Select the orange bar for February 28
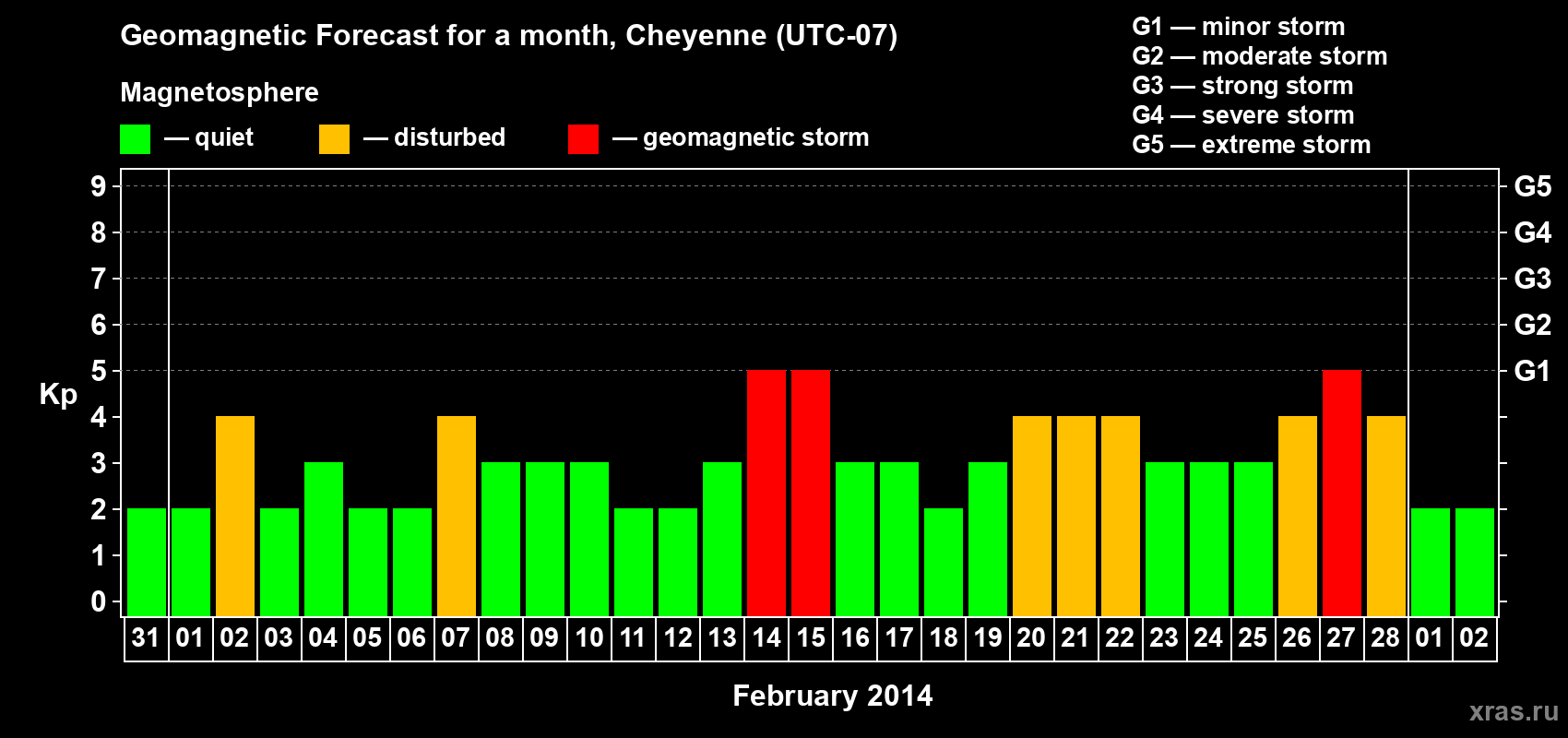Screen dimensions: 1568x738 [1386, 516]
